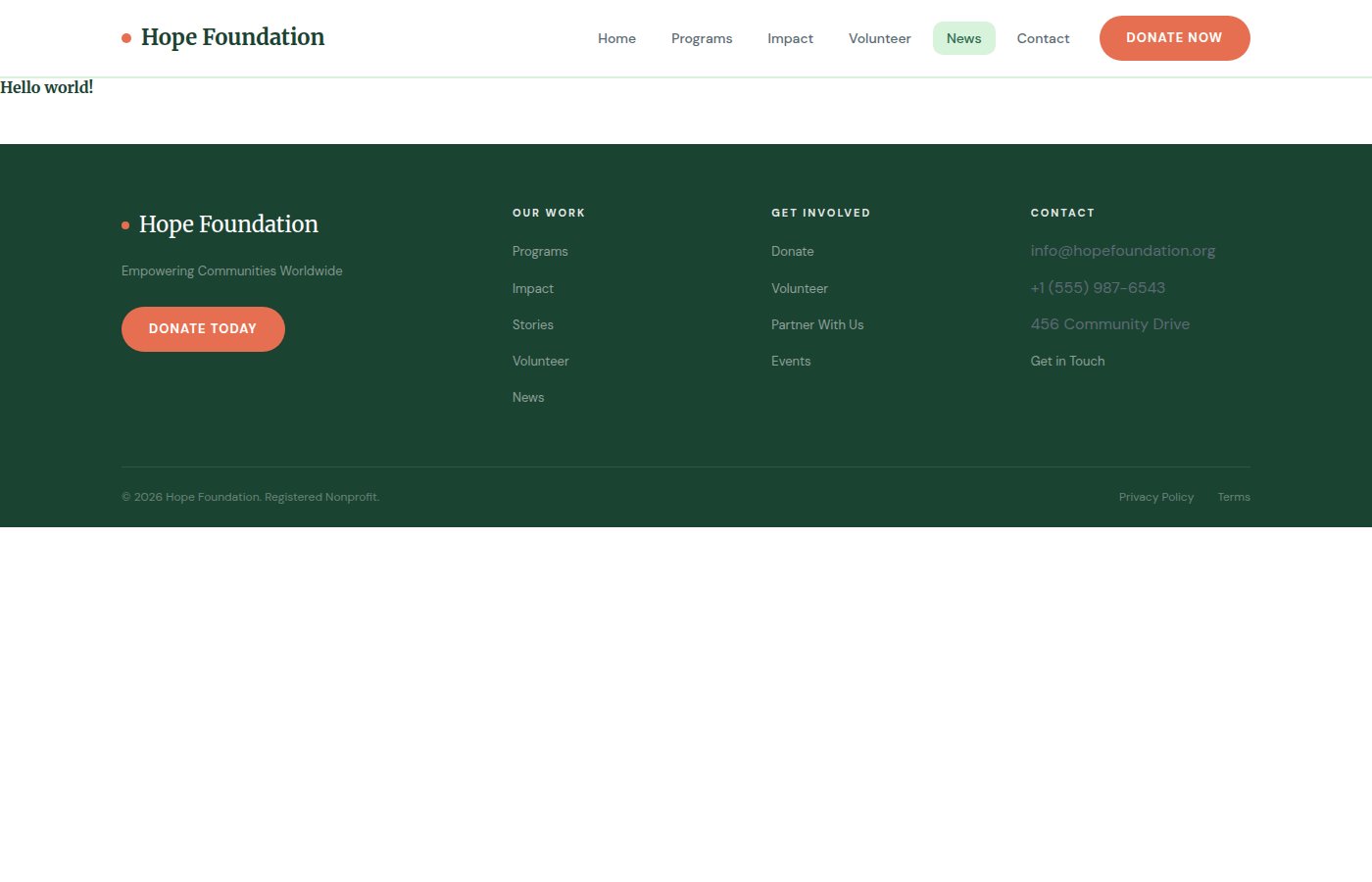
Task: Open Programs link under Our Work
Action: pos(540,252)
